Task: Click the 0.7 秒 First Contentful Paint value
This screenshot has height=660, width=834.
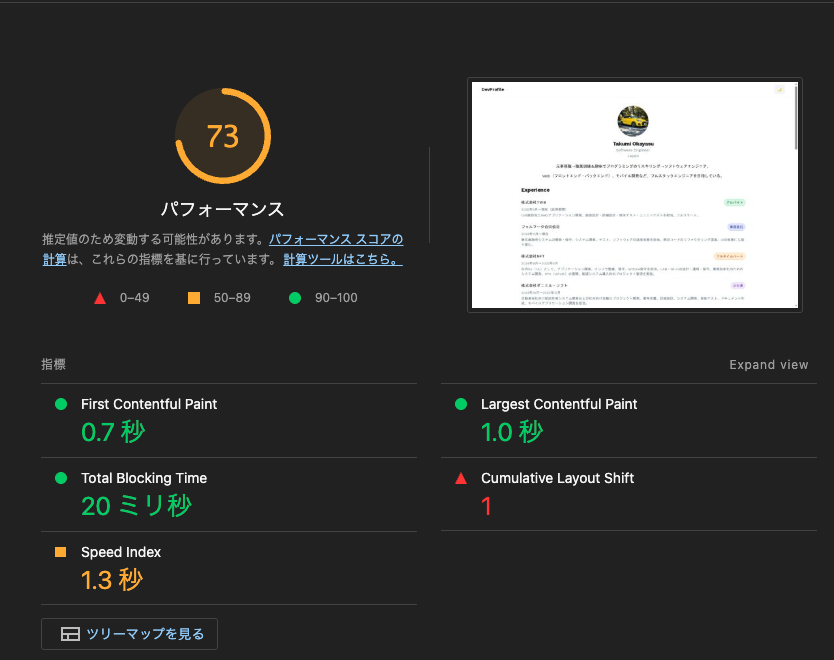Action: (113, 432)
